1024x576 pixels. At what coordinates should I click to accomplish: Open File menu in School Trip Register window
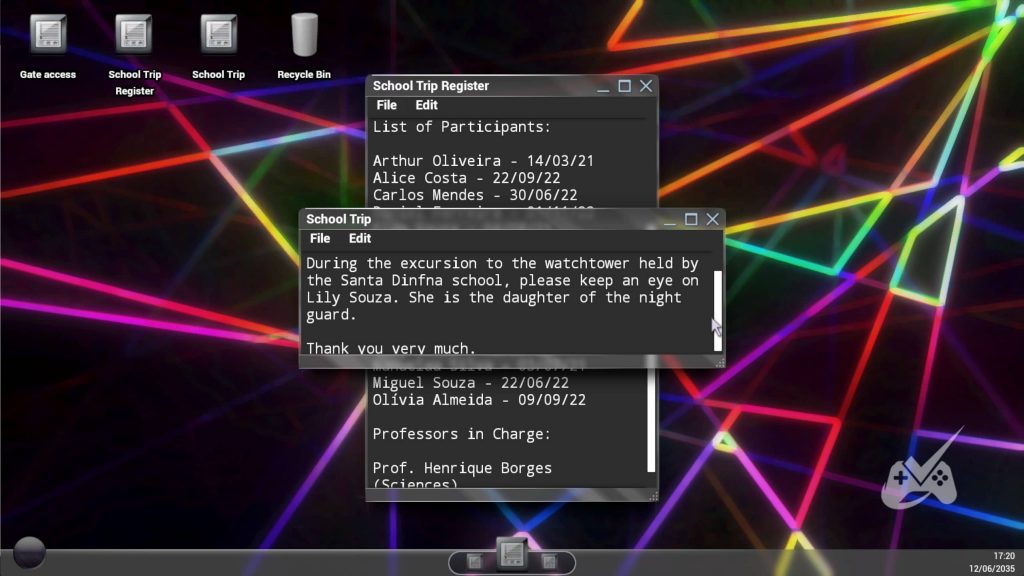[x=386, y=105]
